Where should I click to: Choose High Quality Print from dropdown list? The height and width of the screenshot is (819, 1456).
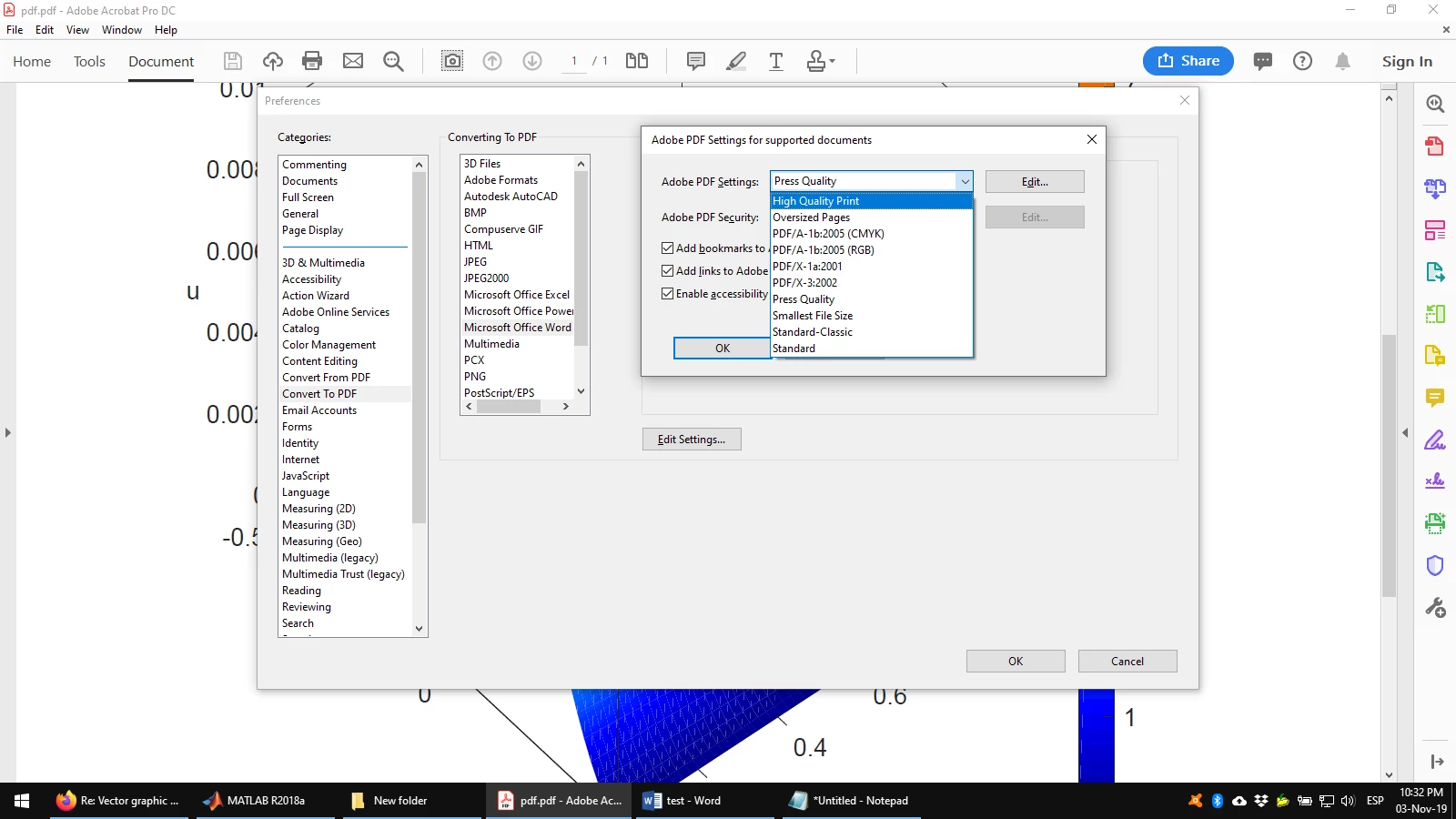[x=872, y=201]
